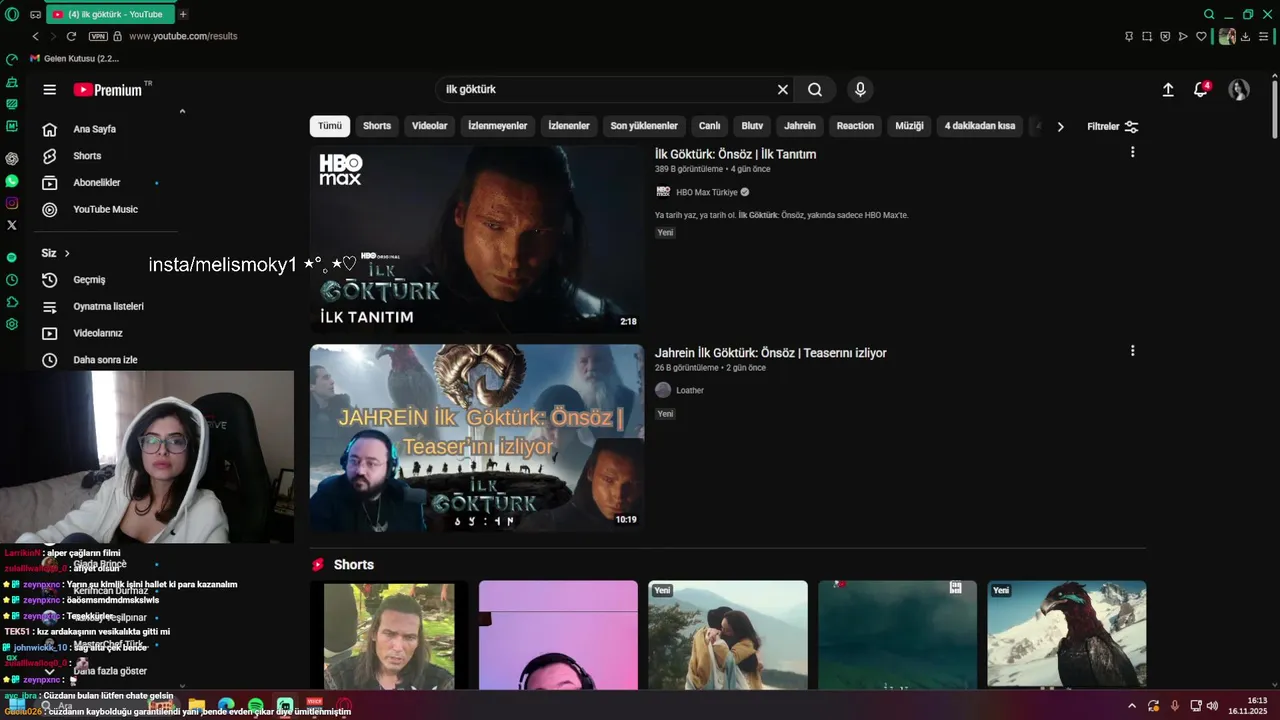This screenshot has height=720, width=1280.
Task: Open title İlk Göktürk: Önsöz | İlk Tanıtım
Action: [735, 155]
